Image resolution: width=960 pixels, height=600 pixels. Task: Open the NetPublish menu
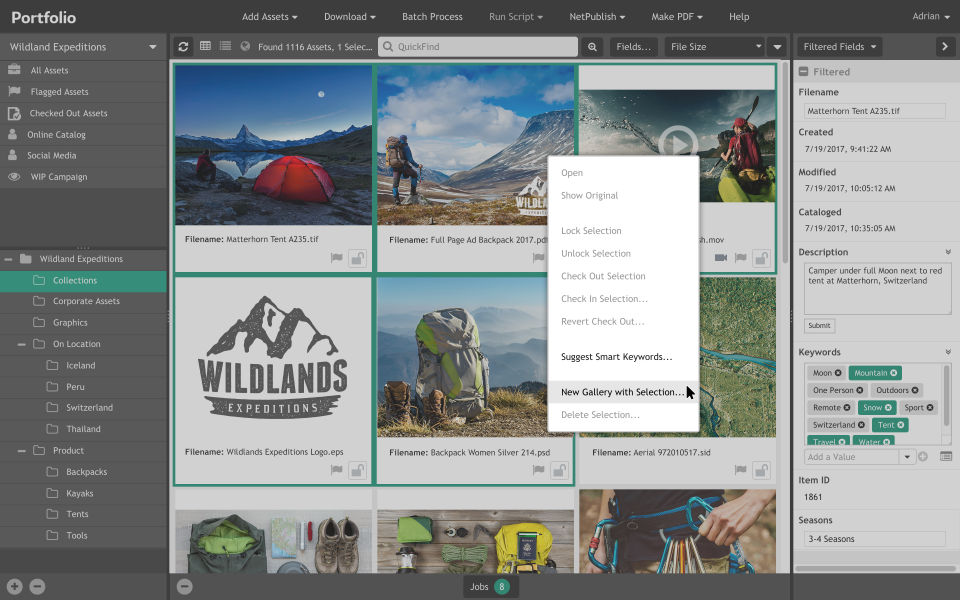[x=597, y=17]
